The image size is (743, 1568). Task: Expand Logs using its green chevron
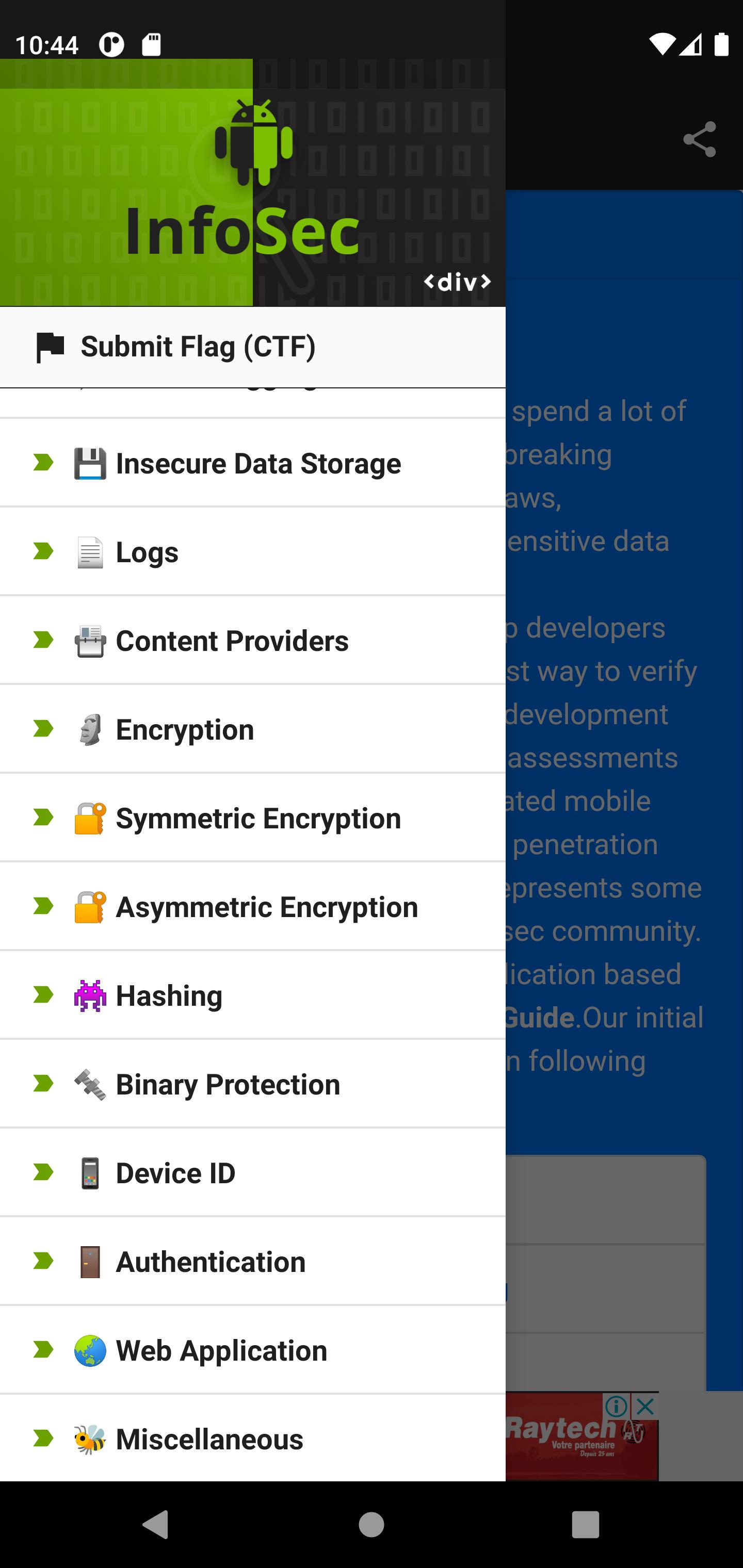point(43,551)
